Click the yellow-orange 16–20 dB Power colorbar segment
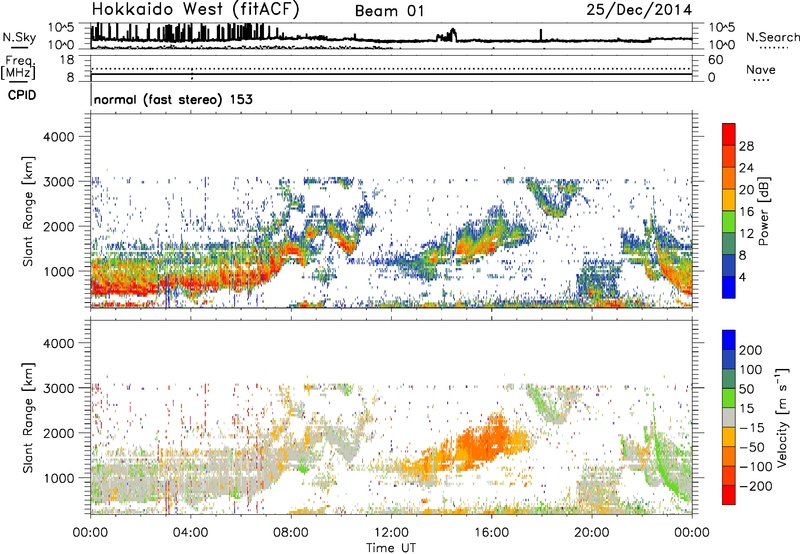800x554 pixels. pos(729,199)
